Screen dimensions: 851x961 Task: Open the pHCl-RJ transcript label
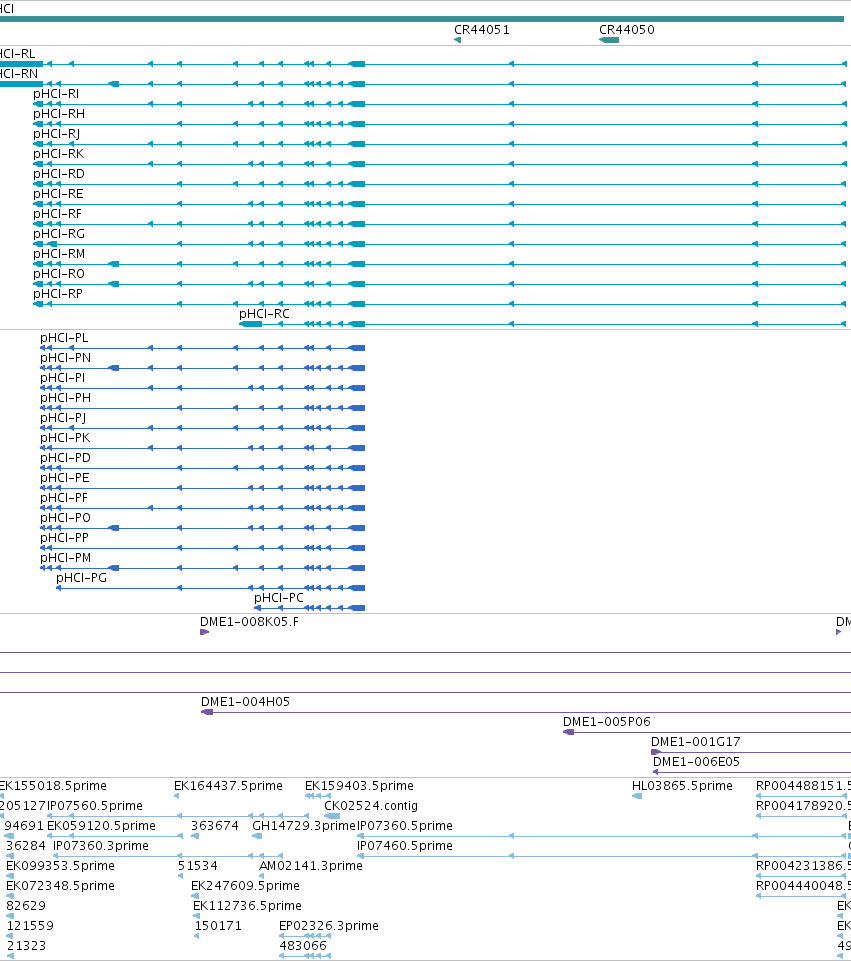pyautogui.click(x=56, y=134)
